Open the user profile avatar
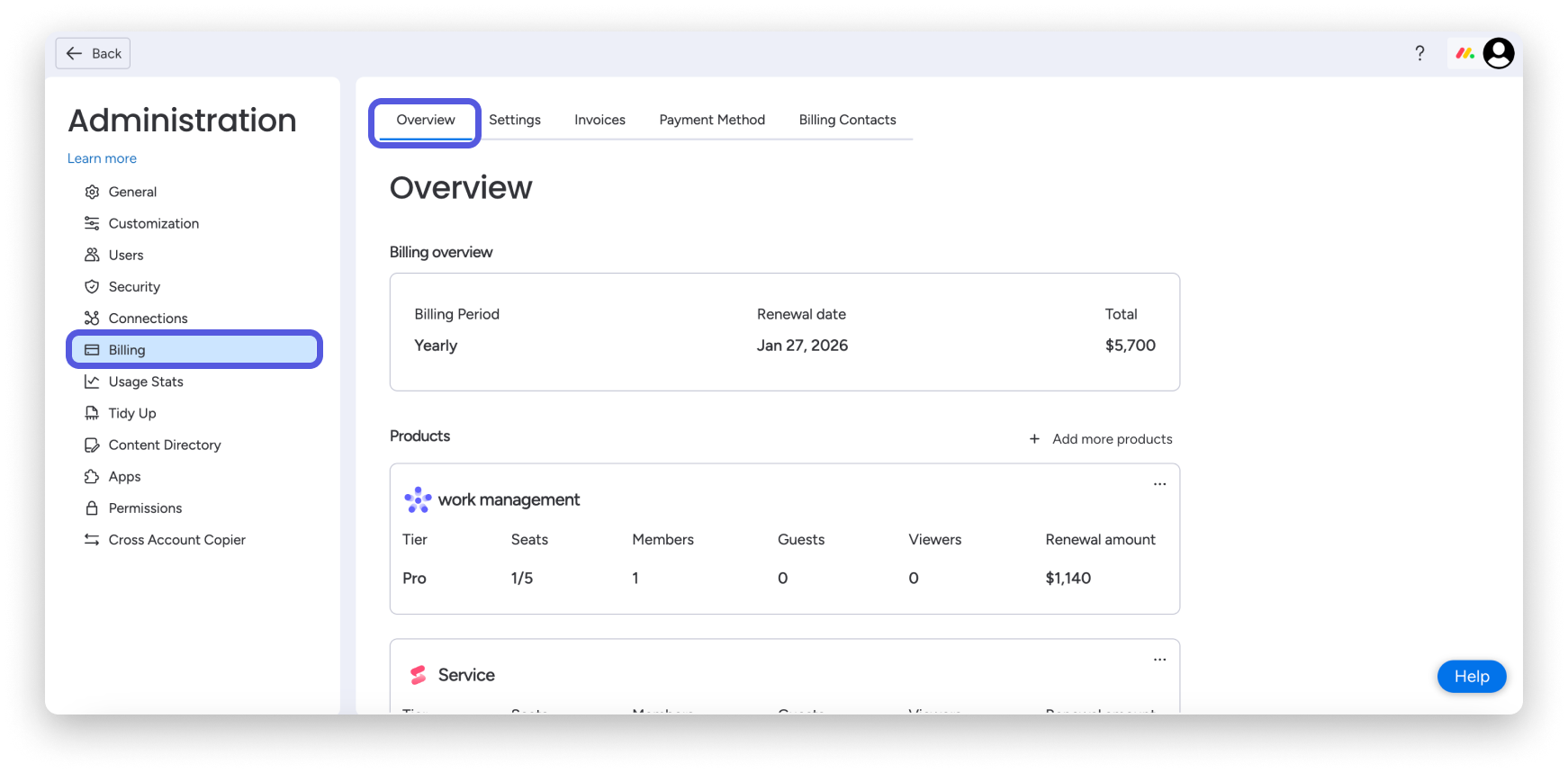Viewport: 1568px width, 773px height. point(1499,53)
